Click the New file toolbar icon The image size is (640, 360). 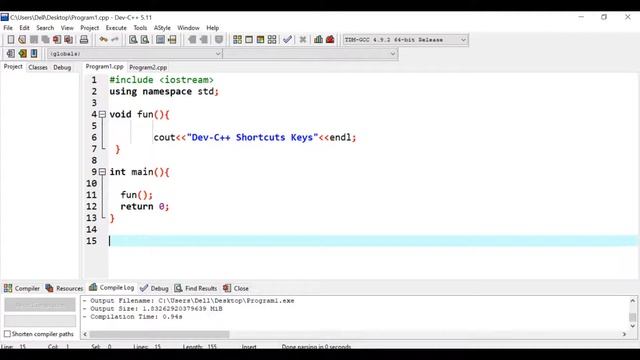click(11, 40)
